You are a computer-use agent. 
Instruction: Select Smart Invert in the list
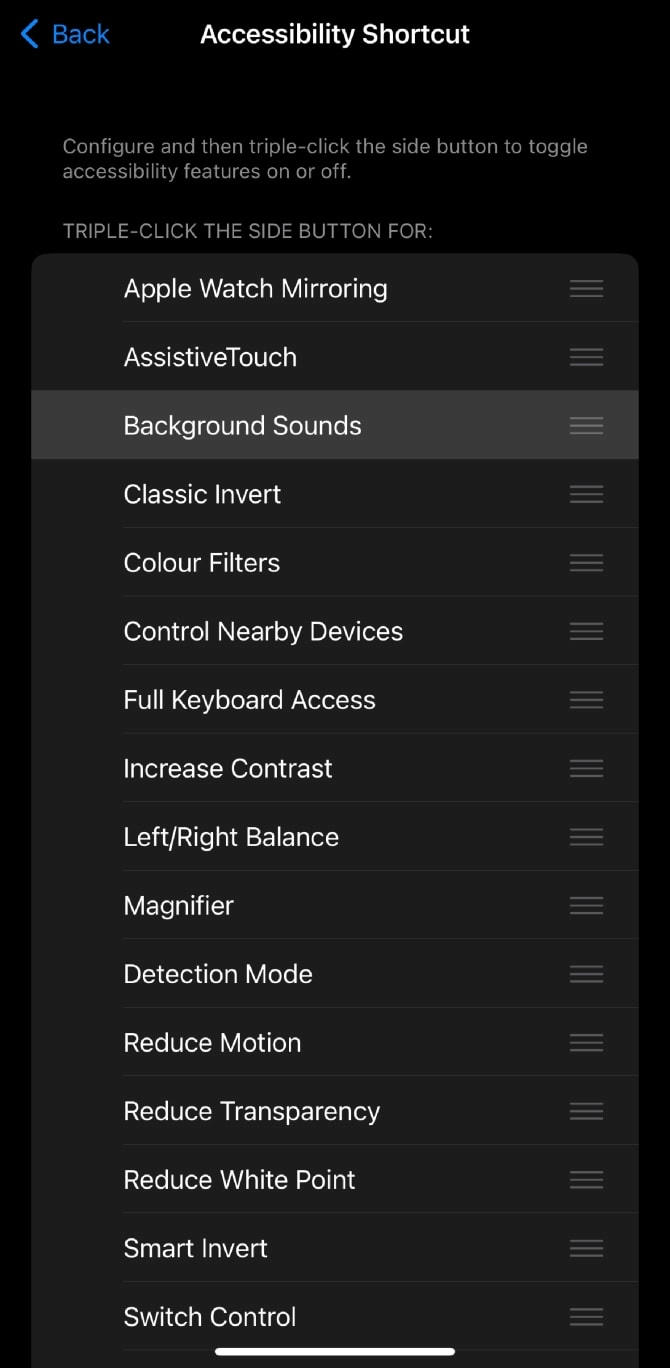(x=196, y=1248)
